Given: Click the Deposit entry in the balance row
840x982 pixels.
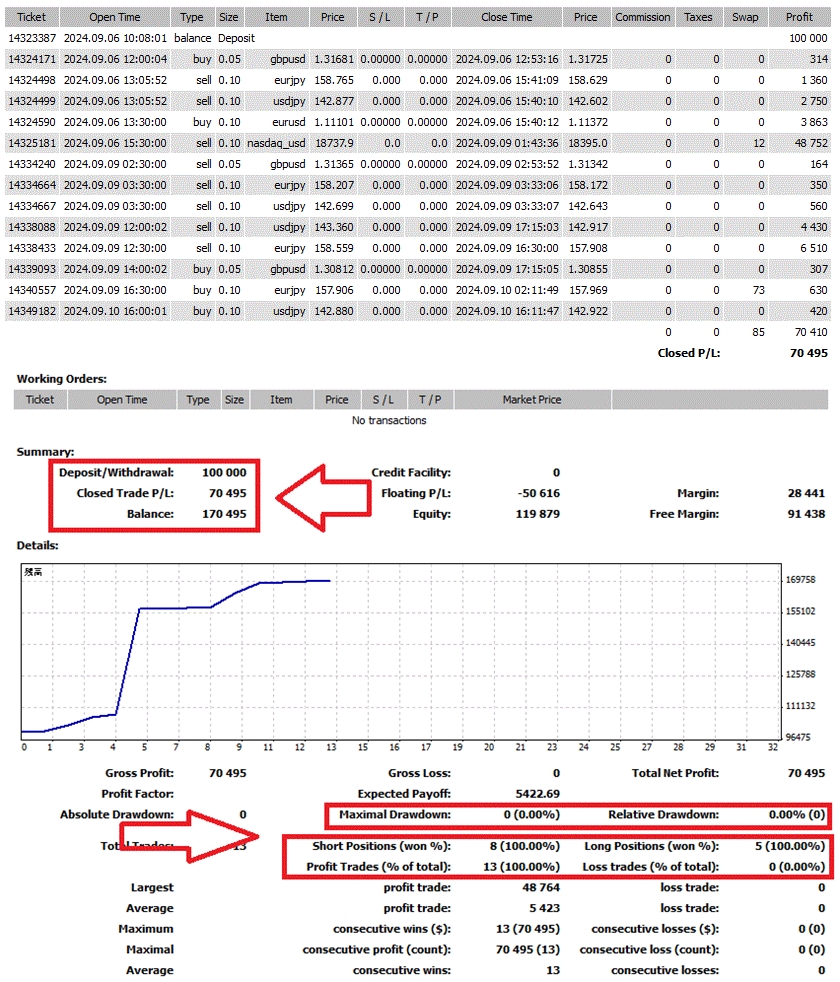Looking at the screenshot, I should (x=236, y=38).
